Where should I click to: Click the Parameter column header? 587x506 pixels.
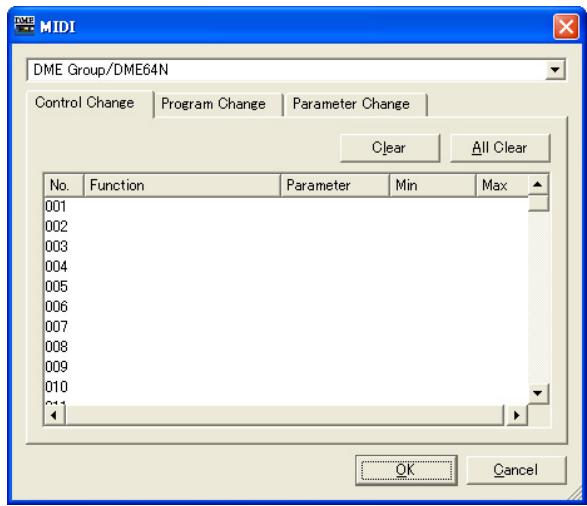[335, 185]
